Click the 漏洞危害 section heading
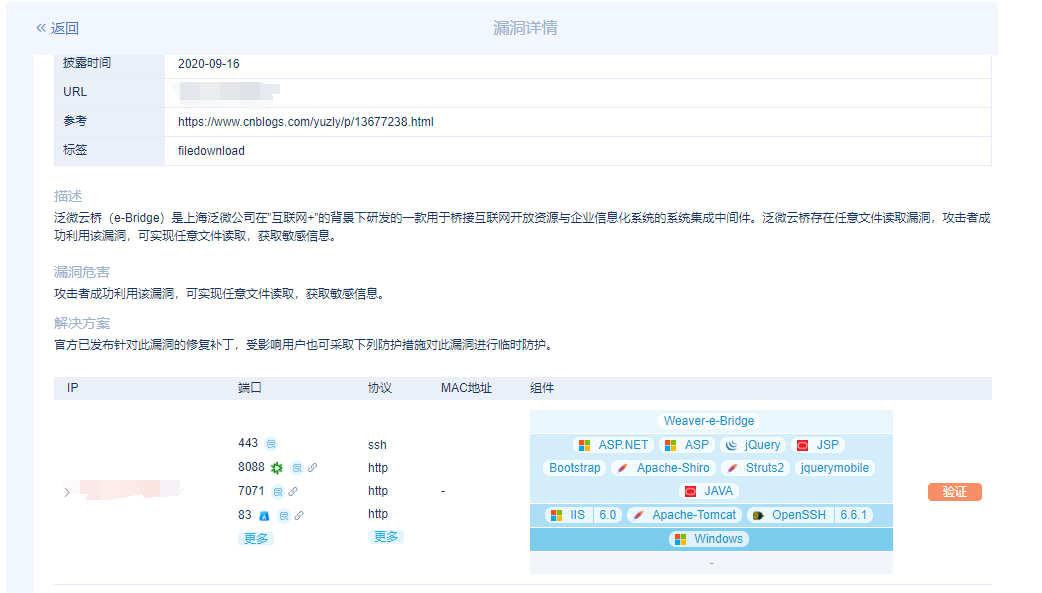Image resolution: width=1042 pixels, height=593 pixels. point(82,272)
